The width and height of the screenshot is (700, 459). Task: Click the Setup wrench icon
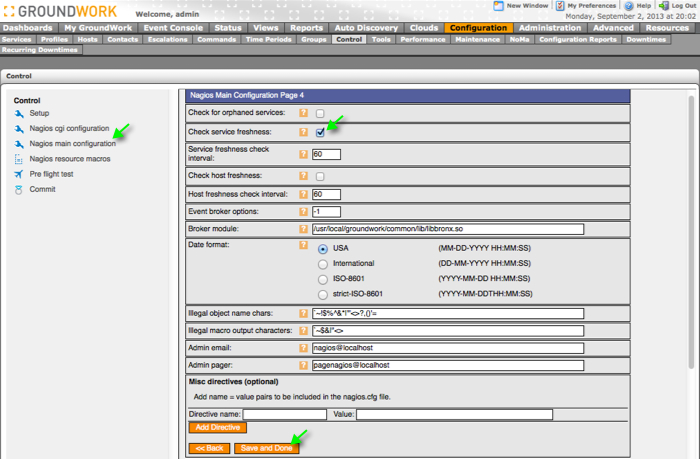pyautogui.click(x=19, y=113)
